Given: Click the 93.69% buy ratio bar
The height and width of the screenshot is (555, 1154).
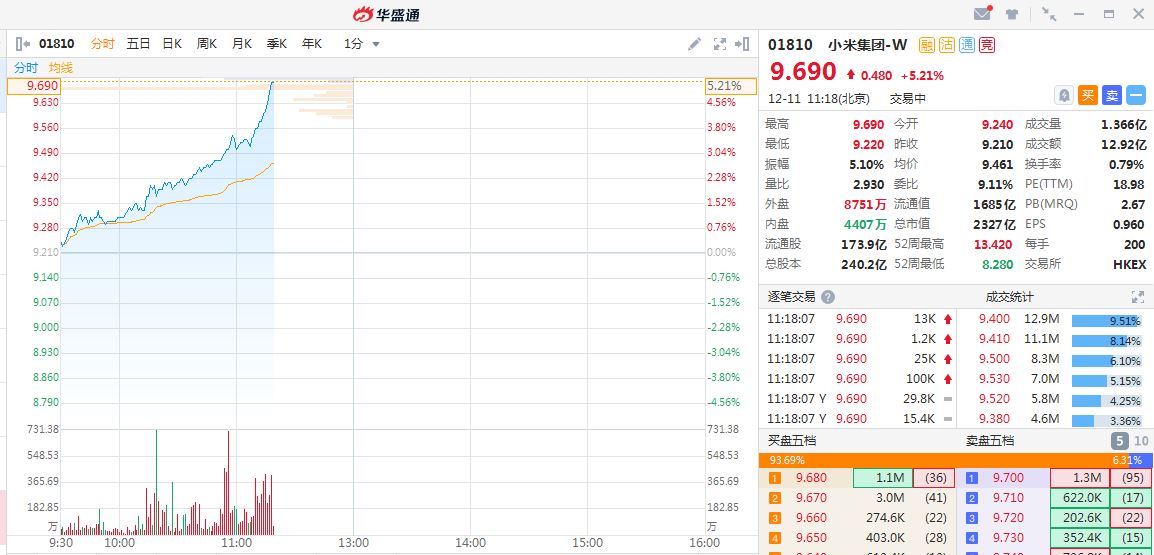Looking at the screenshot, I should click(944, 460).
